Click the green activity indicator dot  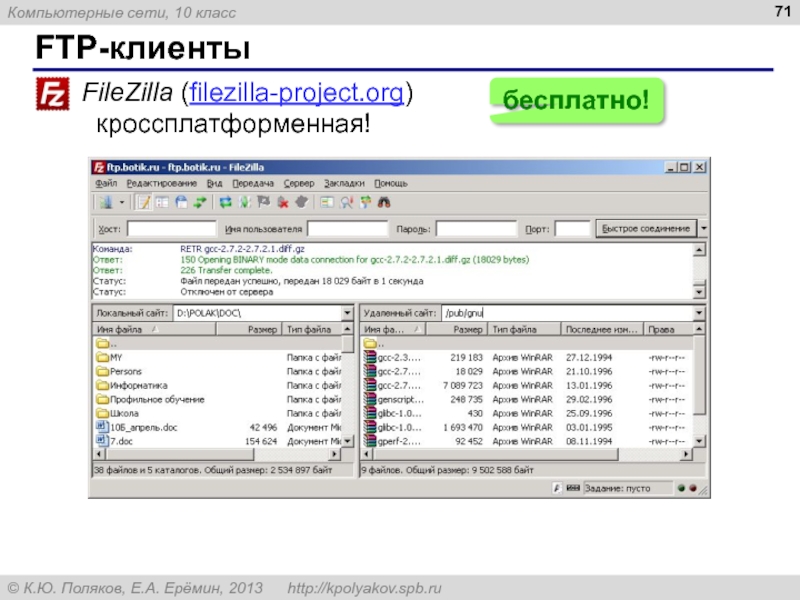[x=681, y=488]
